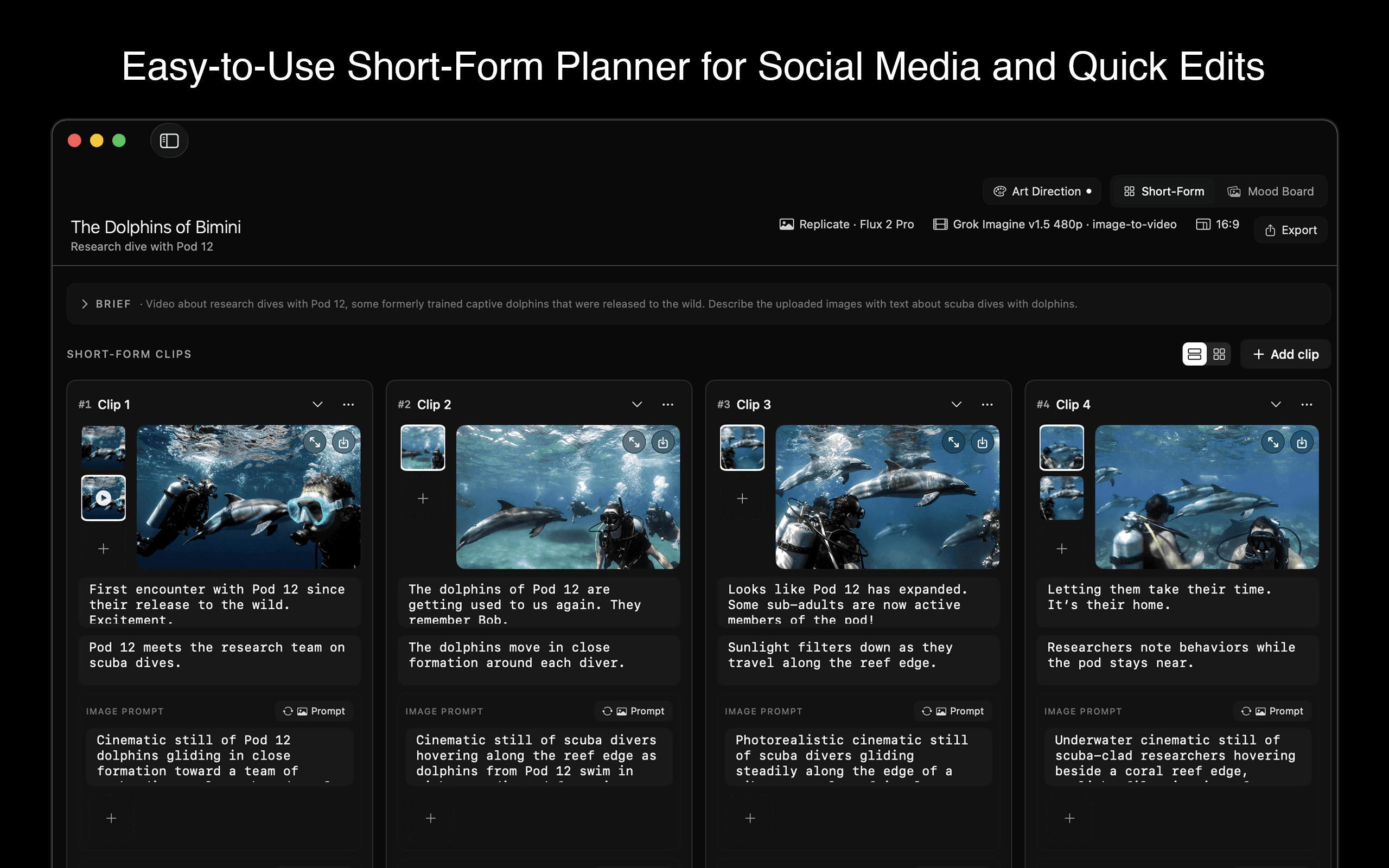Select the top thumbnail in Clip 4
The width and height of the screenshot is (1389, 868).
point(1062,447)
